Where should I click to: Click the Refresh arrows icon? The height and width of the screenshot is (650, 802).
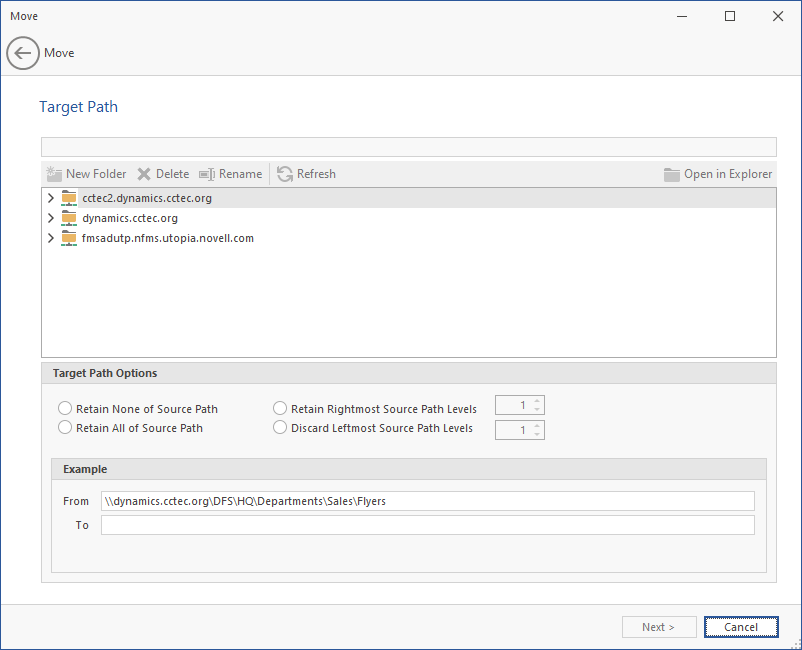click(285, 174)
